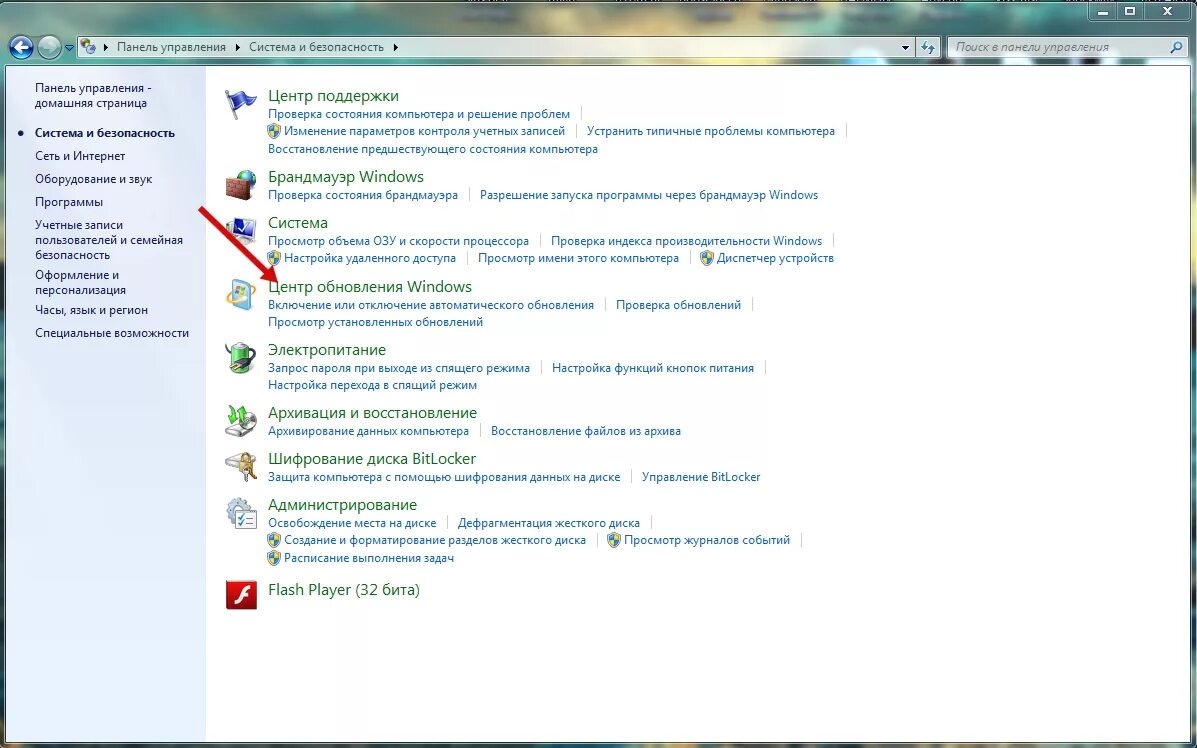Image resolution: width=1197 pixels, height=748 pixels.
Task: Select Панель управления breadcrumb segment
Action: coord(171,47)
